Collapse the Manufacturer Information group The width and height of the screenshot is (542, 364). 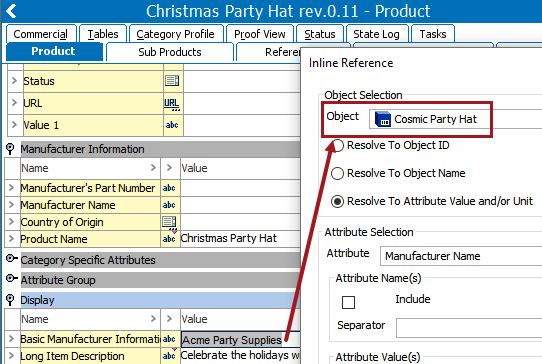[10, 149]
